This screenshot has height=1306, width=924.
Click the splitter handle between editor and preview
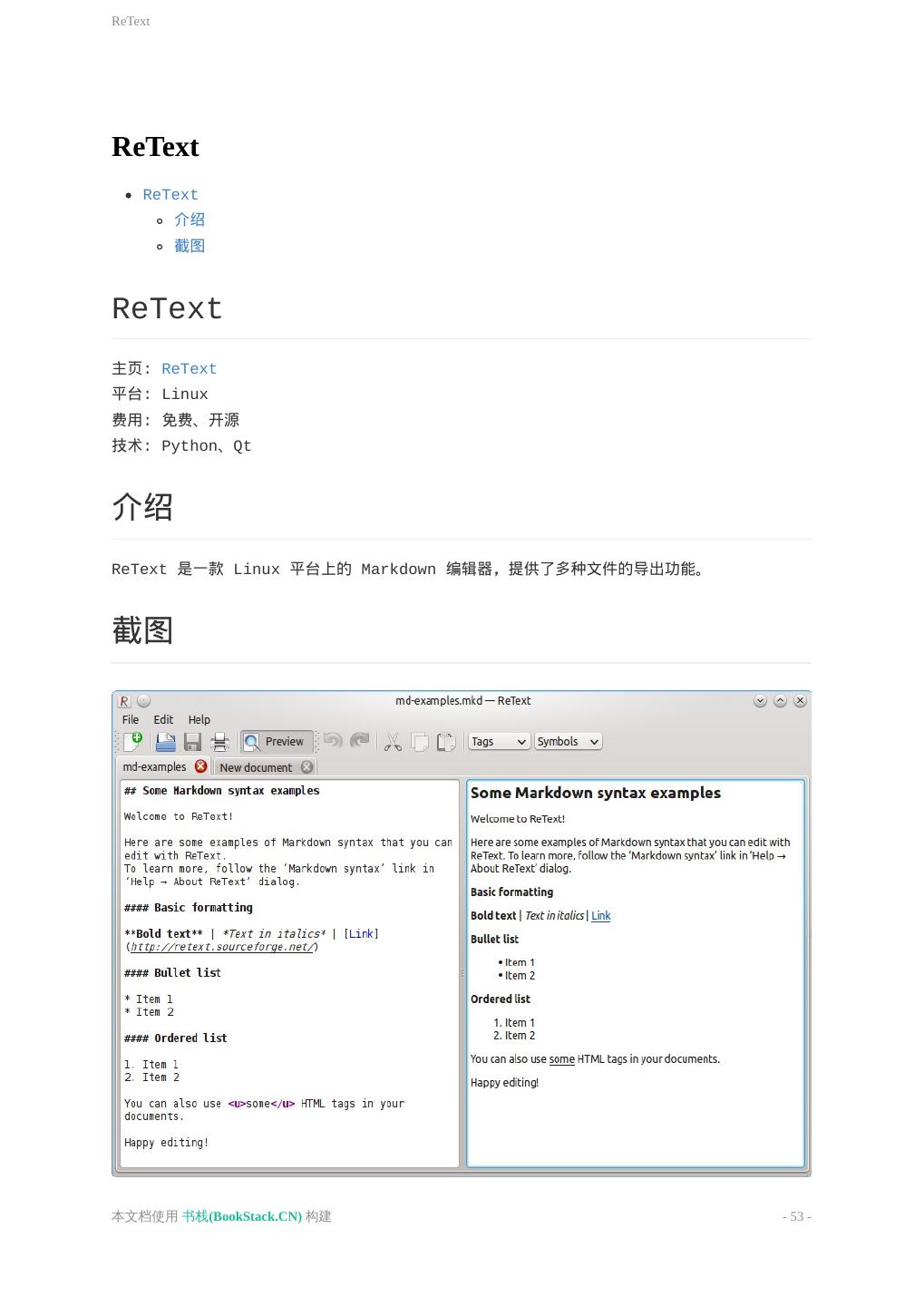coord(462,974)
